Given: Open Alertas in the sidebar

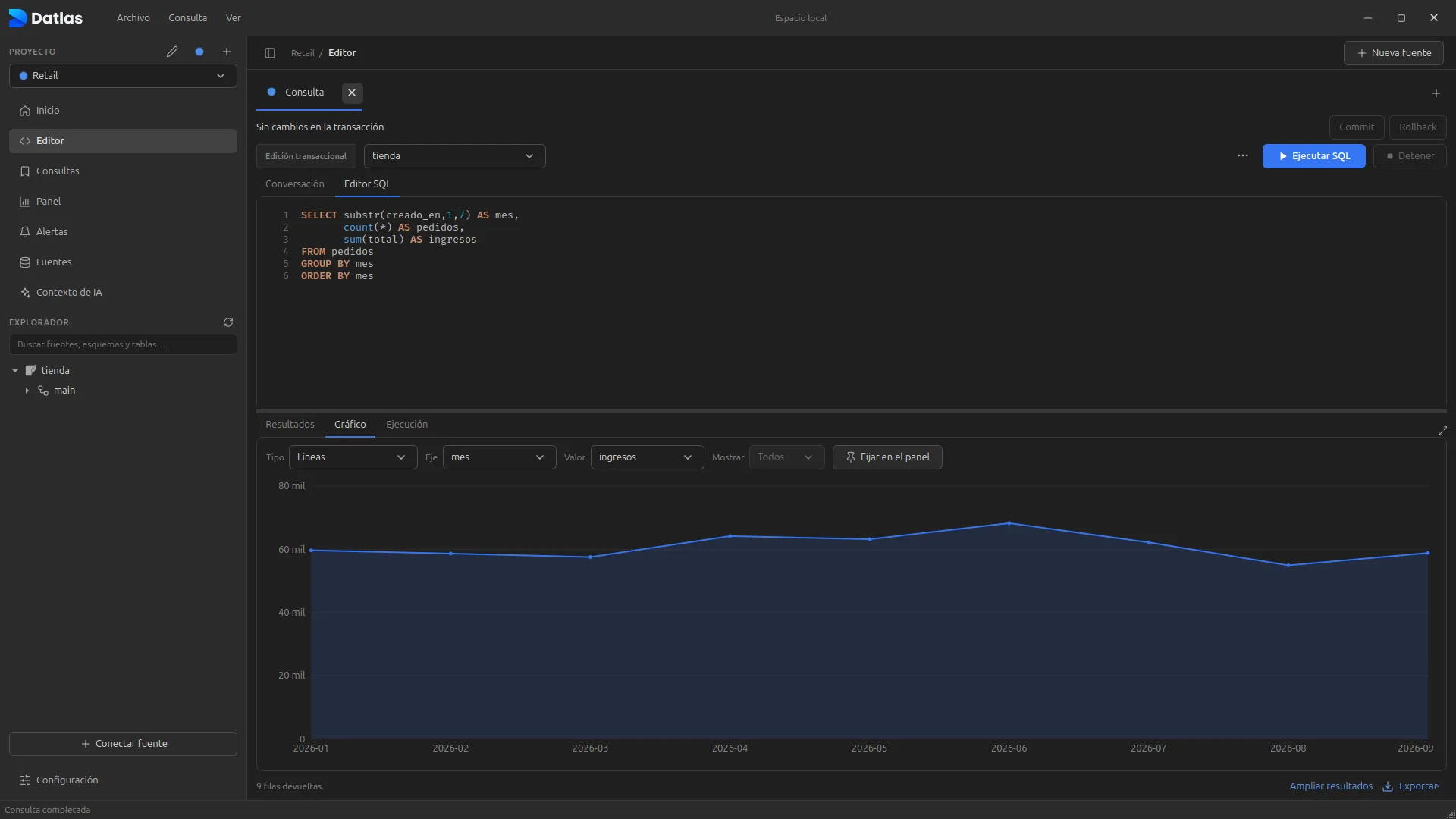Looking at the screenshot, I should click(x=123, y=232).
